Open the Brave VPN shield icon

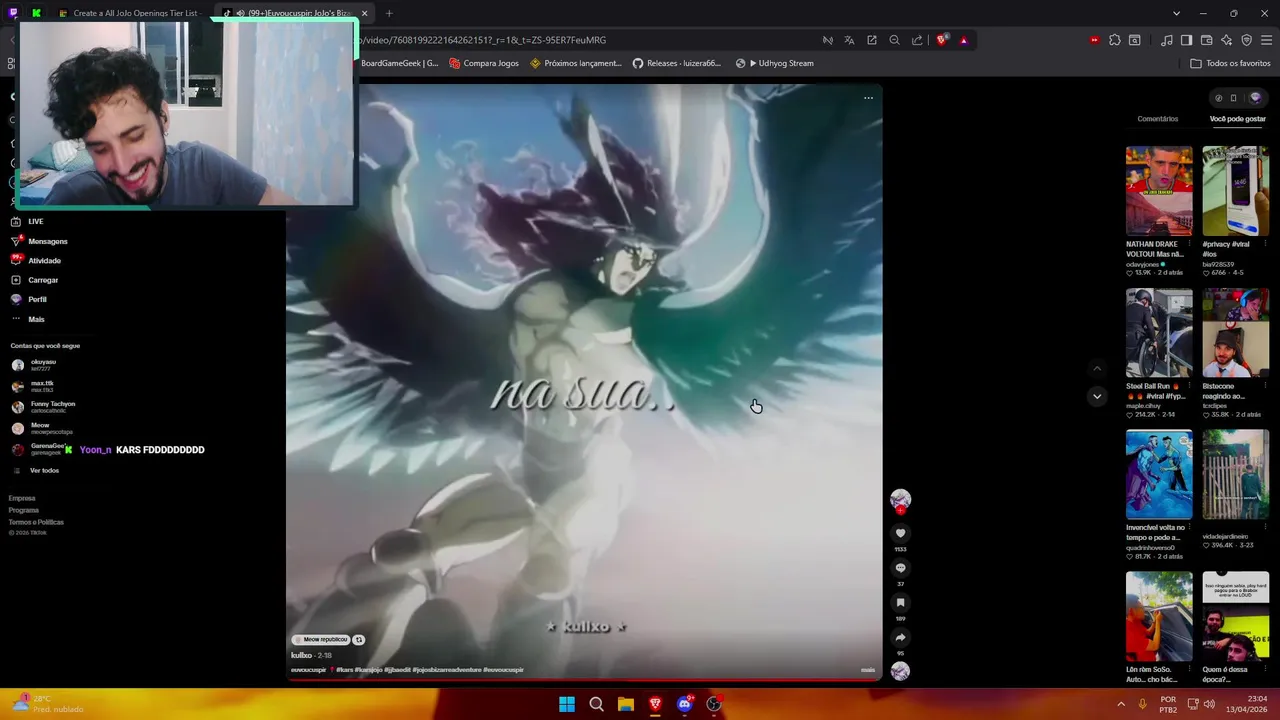(1246, 40)
